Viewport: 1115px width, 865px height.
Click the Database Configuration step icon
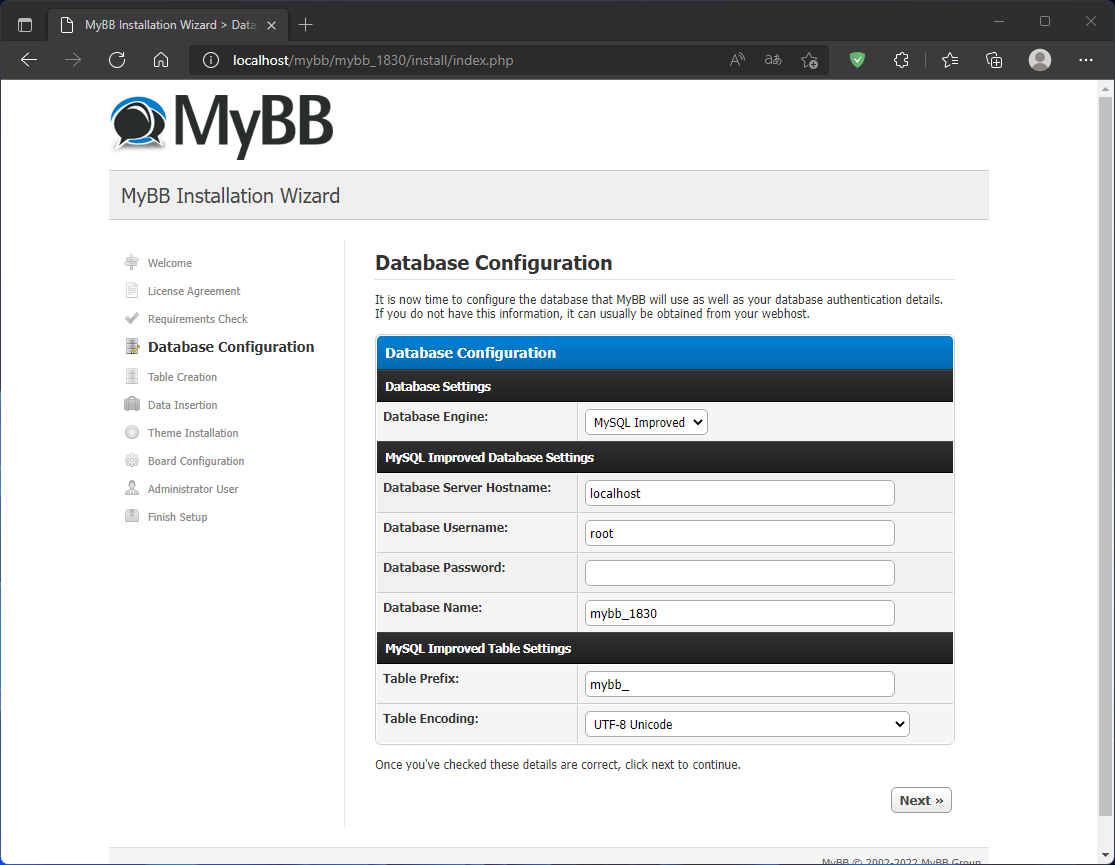tap(132, 346)
